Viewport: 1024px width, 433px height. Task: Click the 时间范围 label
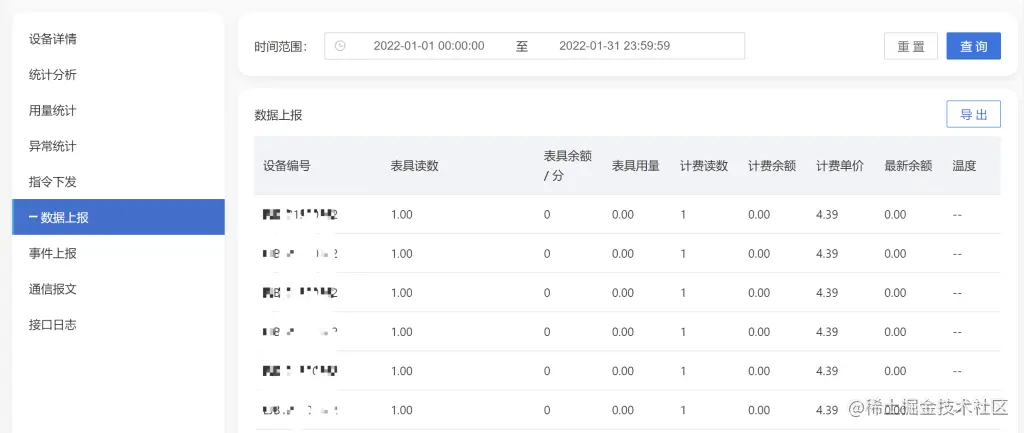[x=281, y=46]
